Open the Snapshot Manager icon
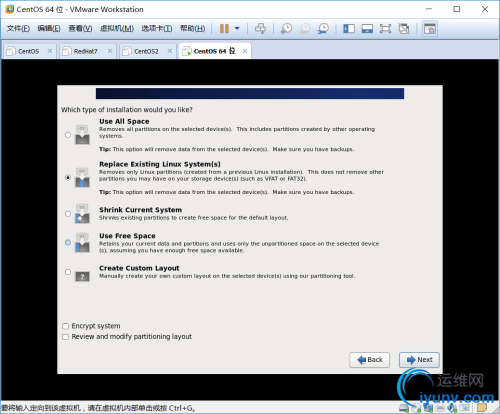Screen dimensions: 500x414 coord(323,28)
